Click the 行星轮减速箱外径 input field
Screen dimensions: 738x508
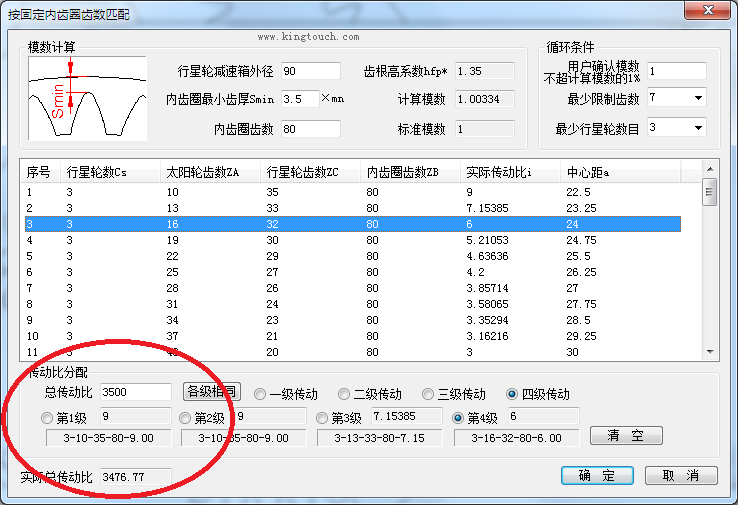point(311,71)
